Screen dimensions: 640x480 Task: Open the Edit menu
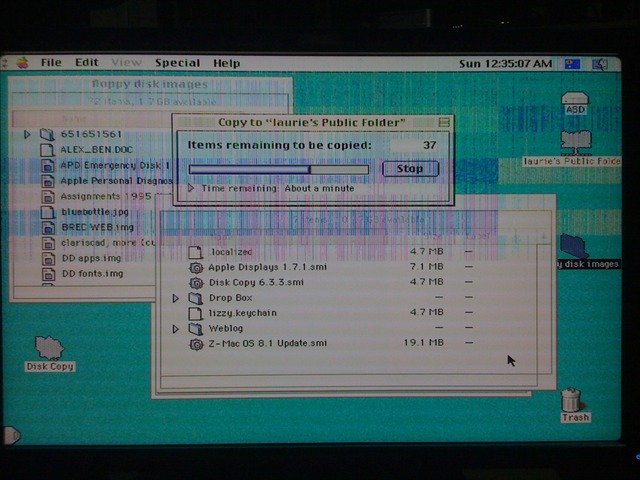tap(87, 62)
